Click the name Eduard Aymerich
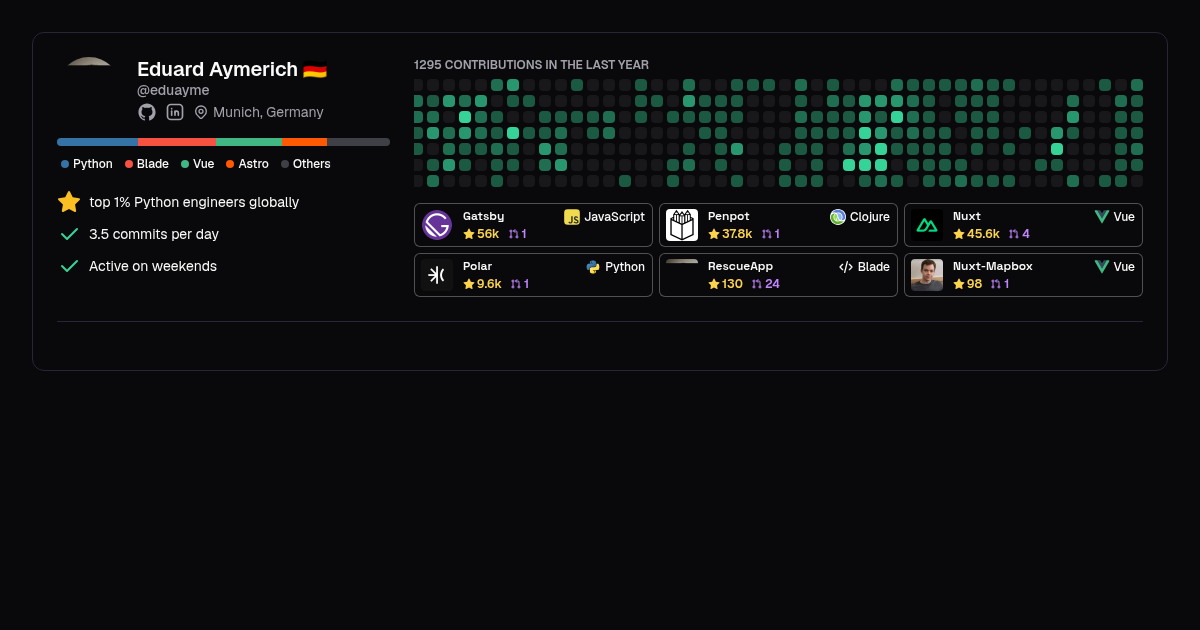The height and width of the screenshot is (630, 1200). coord(217,69)
